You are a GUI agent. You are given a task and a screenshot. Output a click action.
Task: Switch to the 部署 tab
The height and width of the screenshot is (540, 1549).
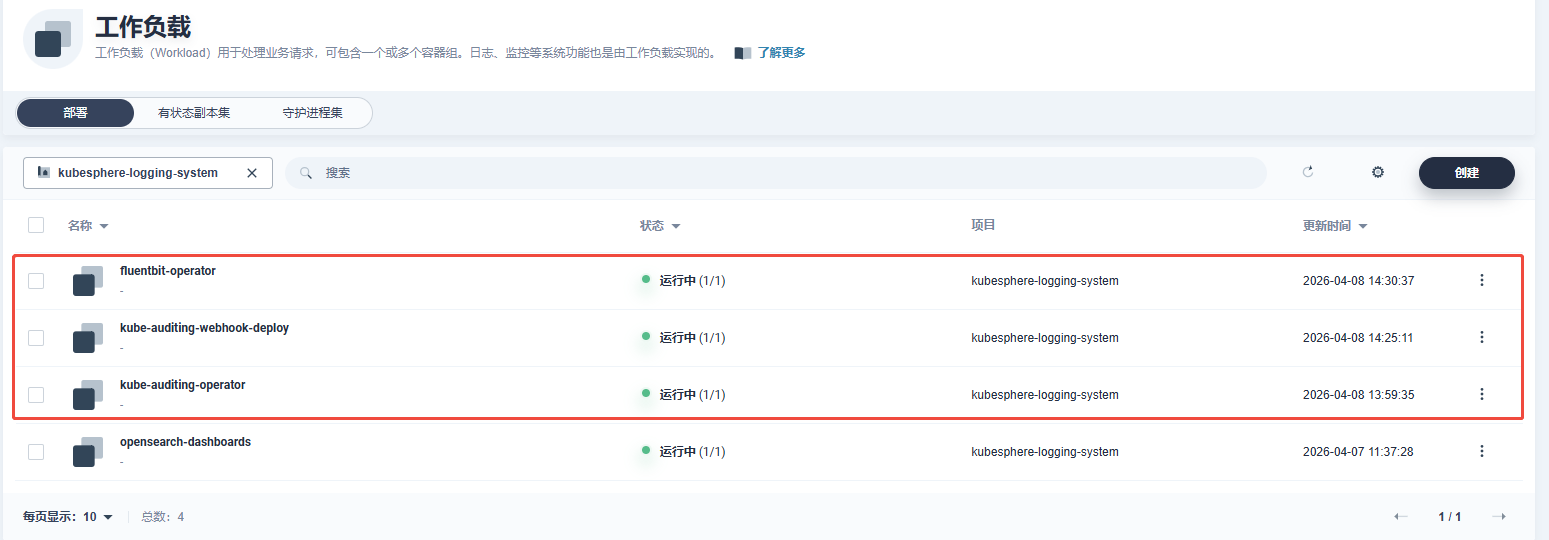tap(75, 113)
